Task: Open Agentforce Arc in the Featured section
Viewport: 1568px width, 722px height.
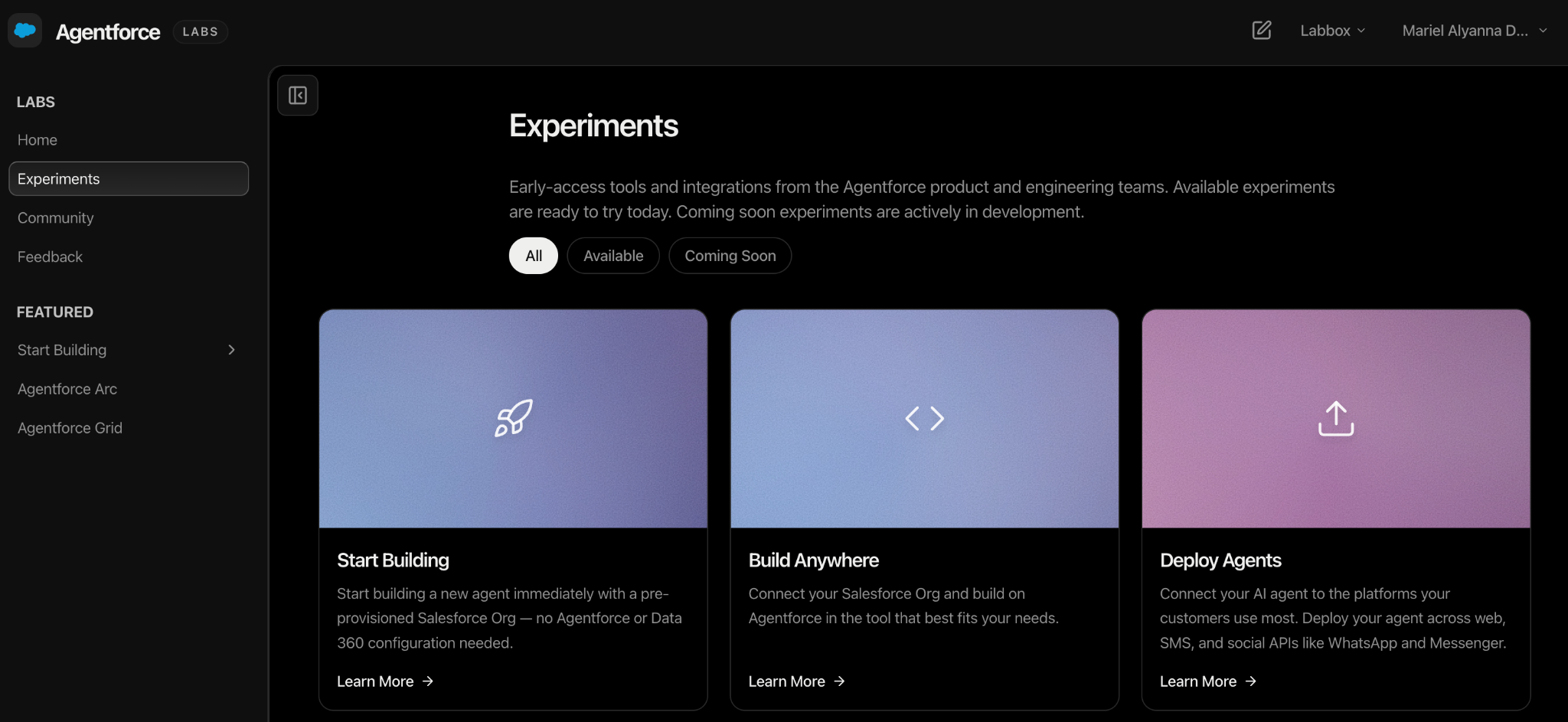Action: (67, 389)
